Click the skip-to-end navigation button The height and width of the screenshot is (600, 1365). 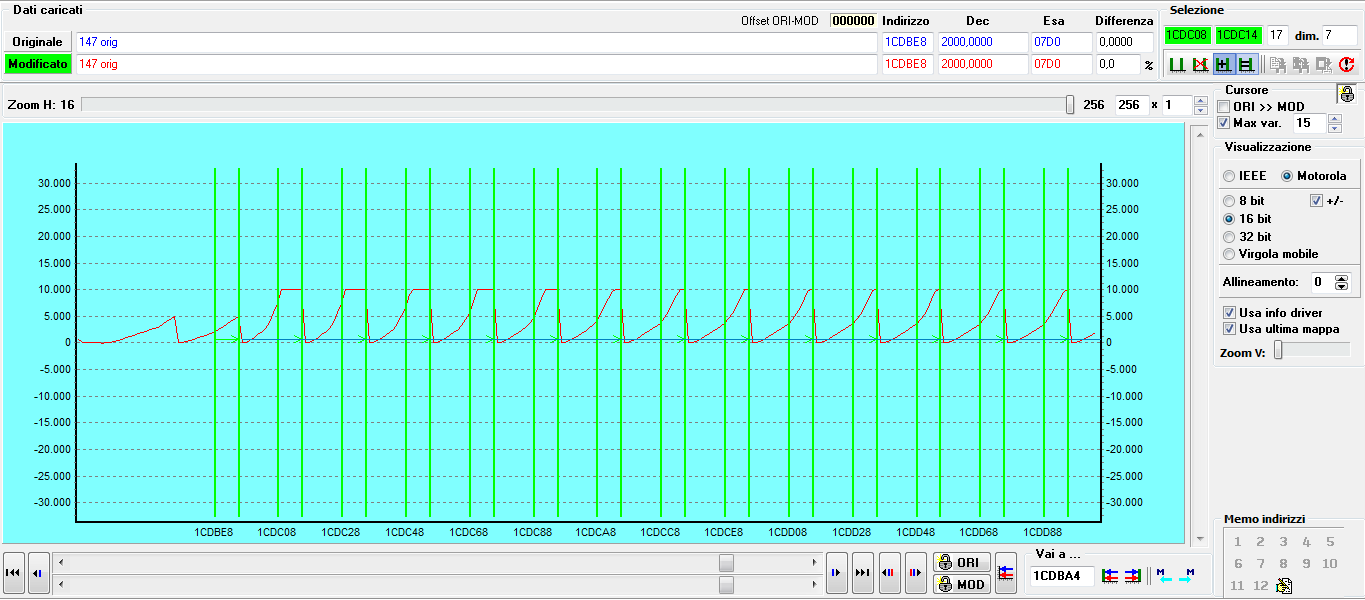[862, 573]
